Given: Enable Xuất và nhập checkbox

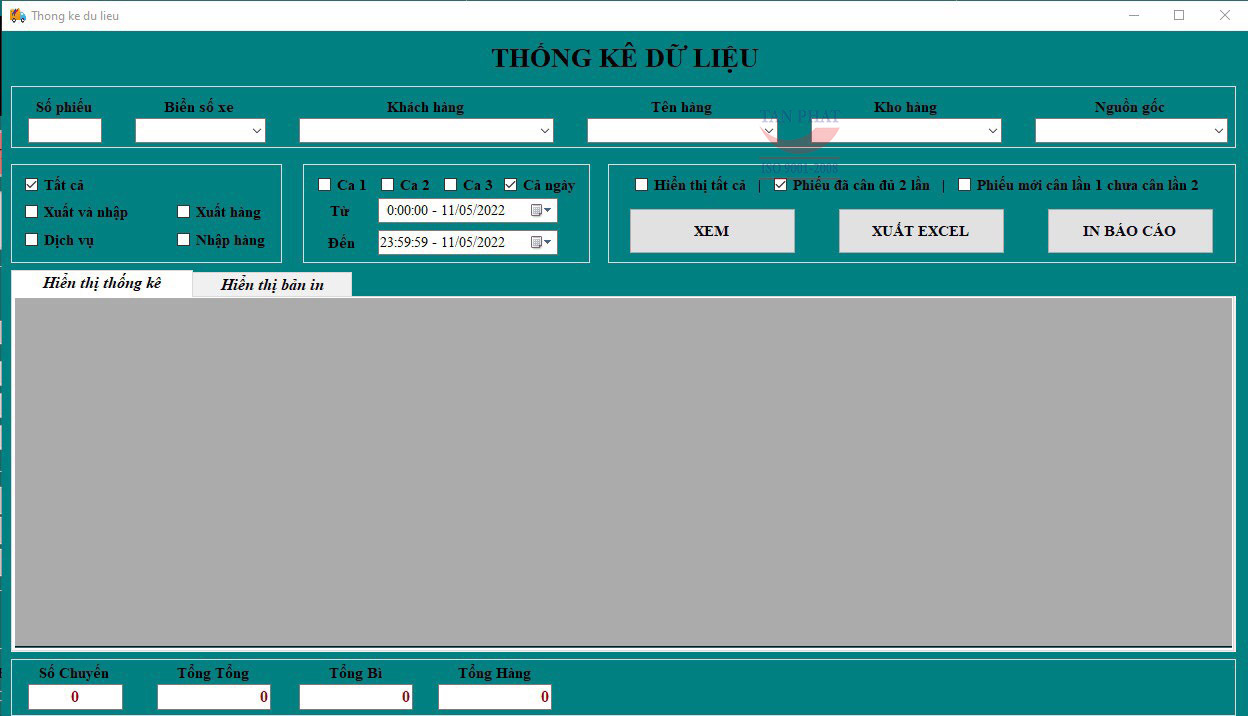Looking at the screenshot, I should click(32, 212).
